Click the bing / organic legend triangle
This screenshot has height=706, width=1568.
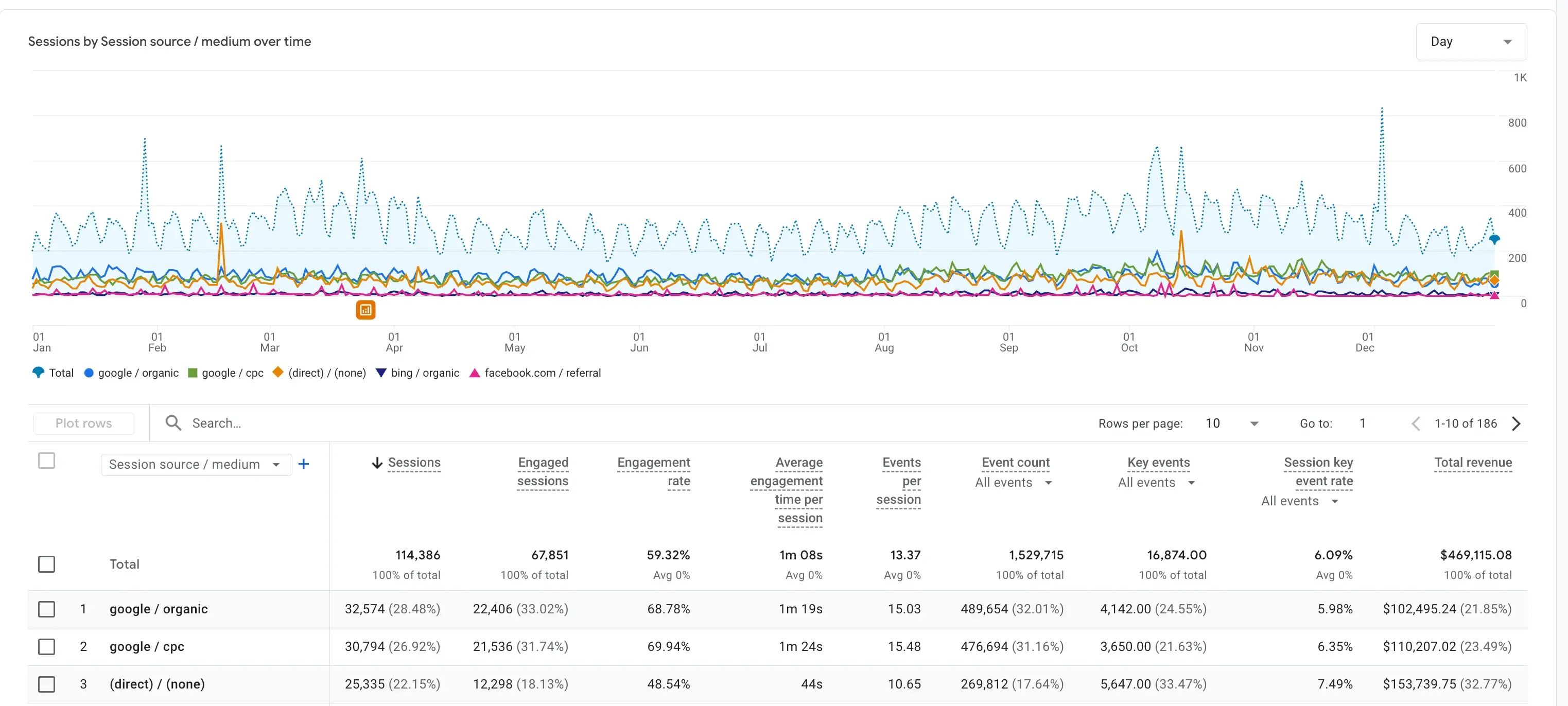(381, 373)
